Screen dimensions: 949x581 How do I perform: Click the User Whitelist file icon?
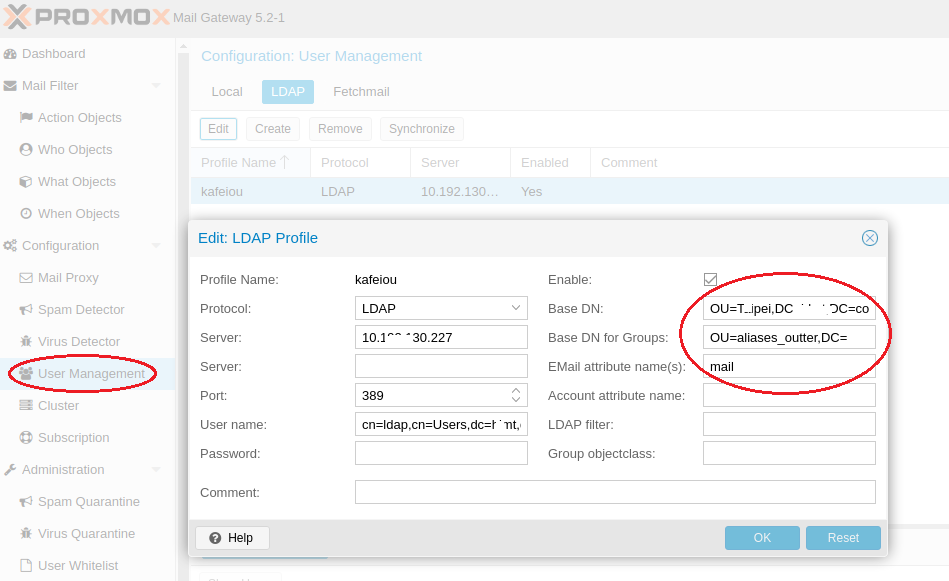(26, 565)
